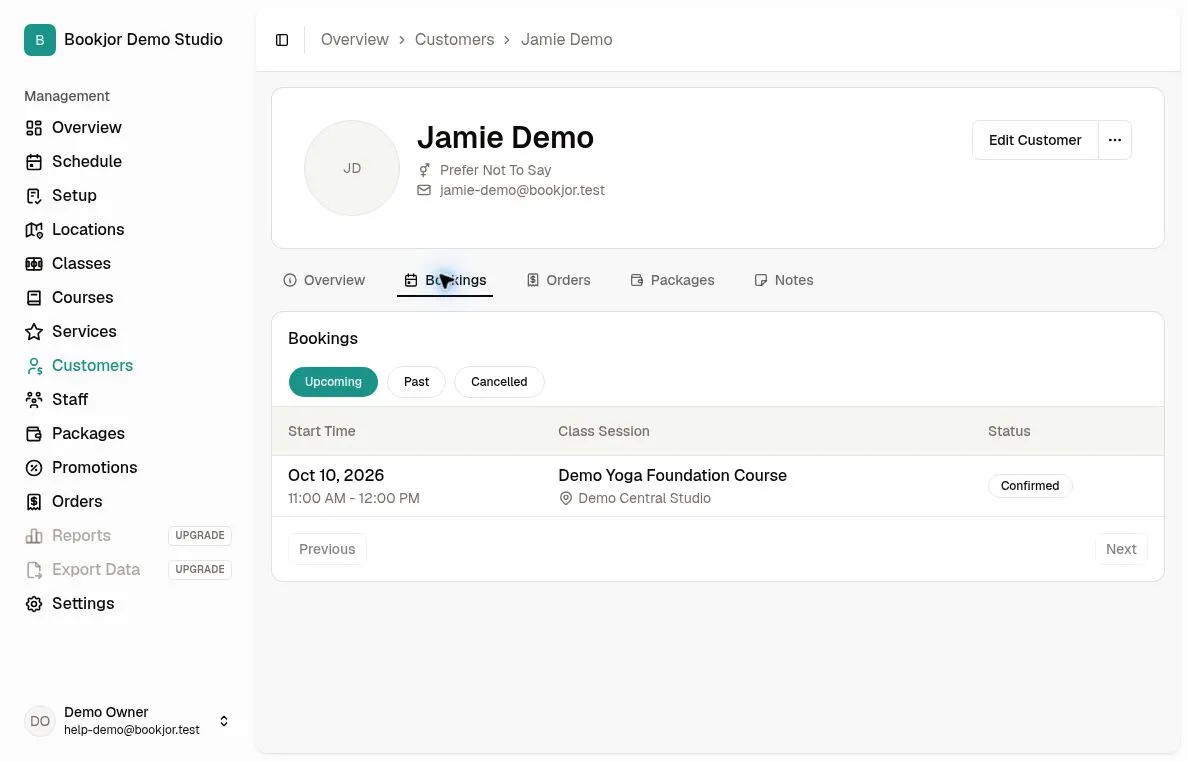Show Past bookings filter
Screen dimensions: 1188x761
tap(416, 382)
